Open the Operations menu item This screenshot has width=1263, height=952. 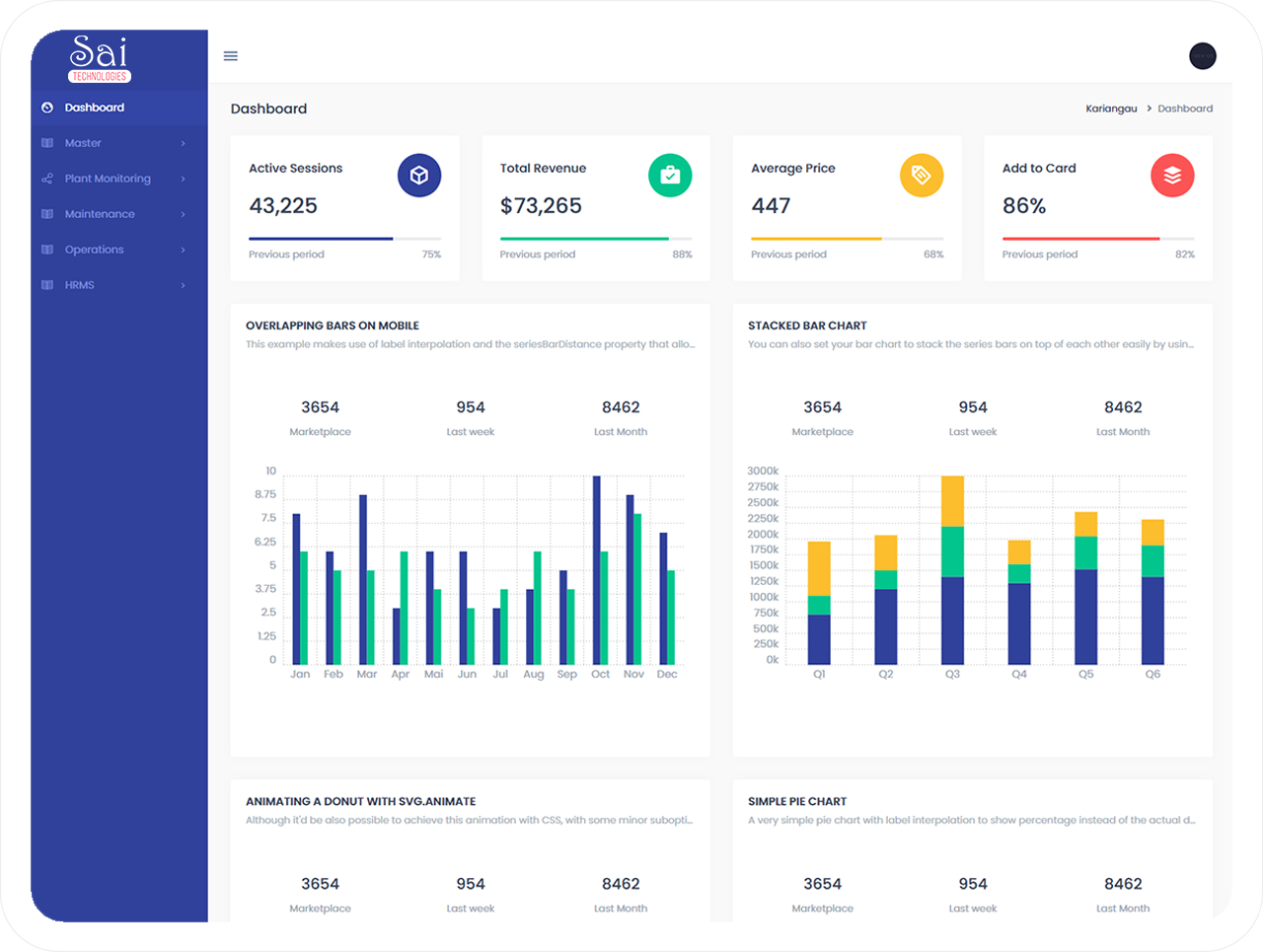(x=119, y=250)
